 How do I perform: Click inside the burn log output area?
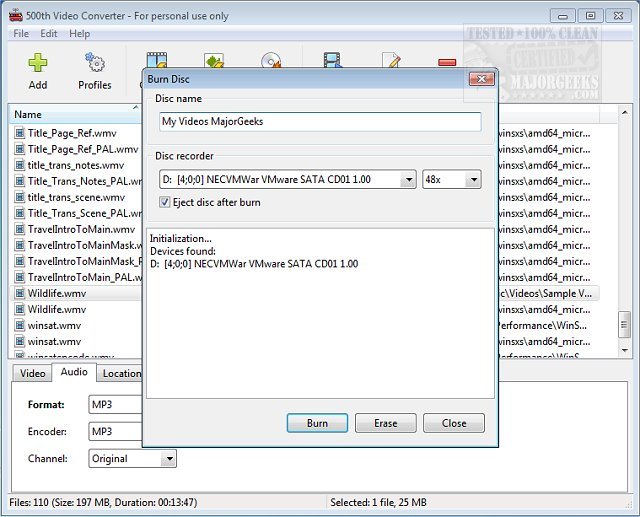(x=320, y=313)
